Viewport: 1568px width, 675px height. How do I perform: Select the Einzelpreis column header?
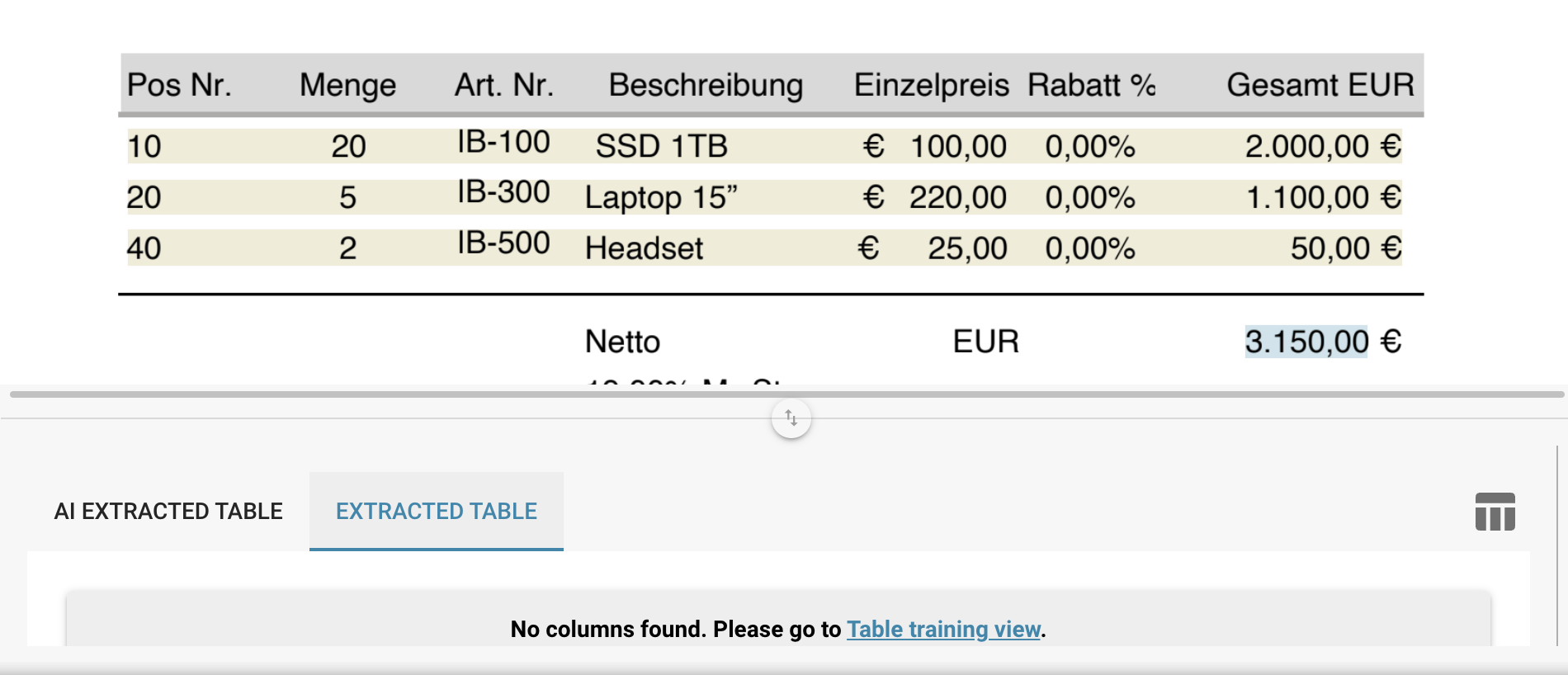click(931, 85)
